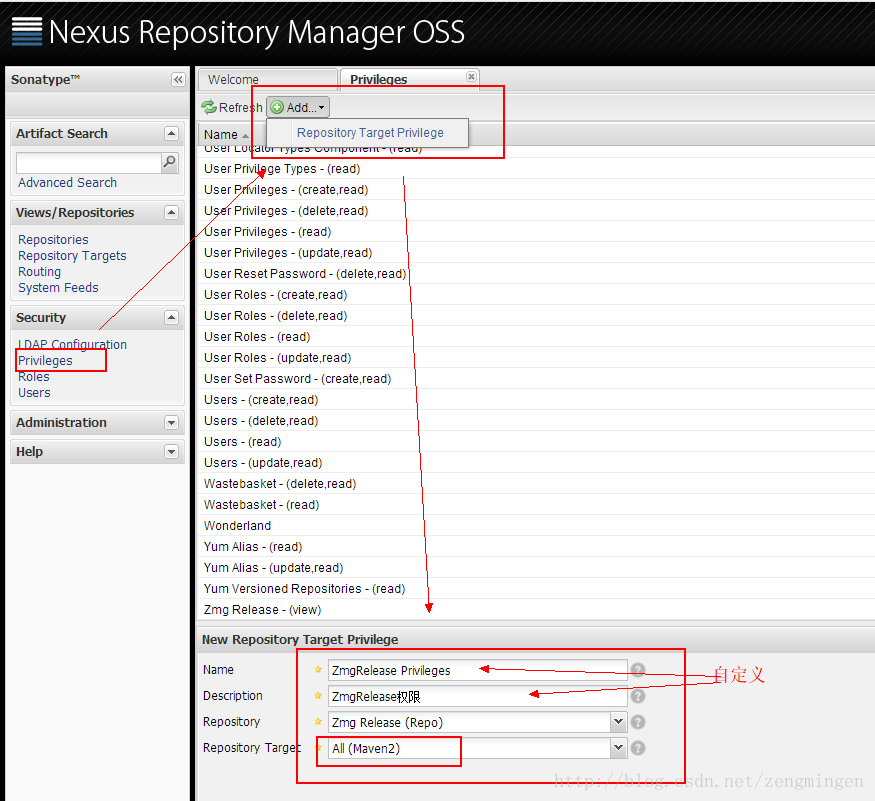Open the Users link
Viewport: 875px width, 801px height.
[x=34, y=393]
